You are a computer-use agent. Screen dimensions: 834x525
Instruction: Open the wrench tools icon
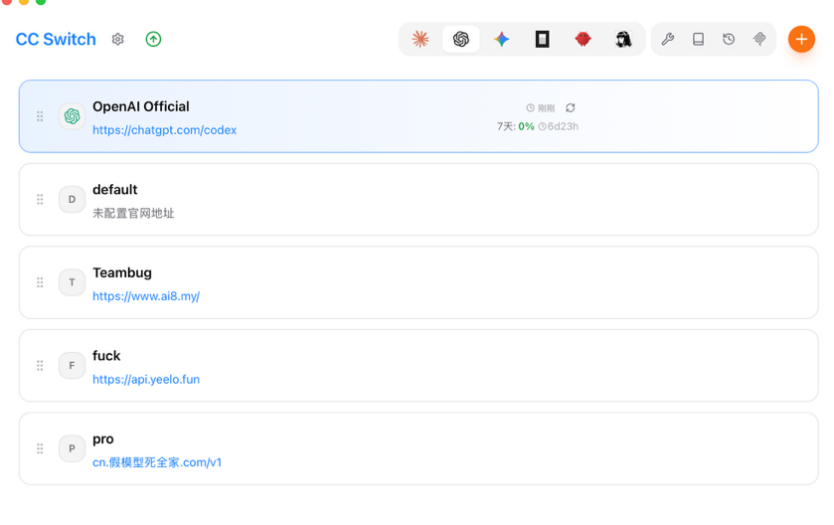tap(668, 39)
